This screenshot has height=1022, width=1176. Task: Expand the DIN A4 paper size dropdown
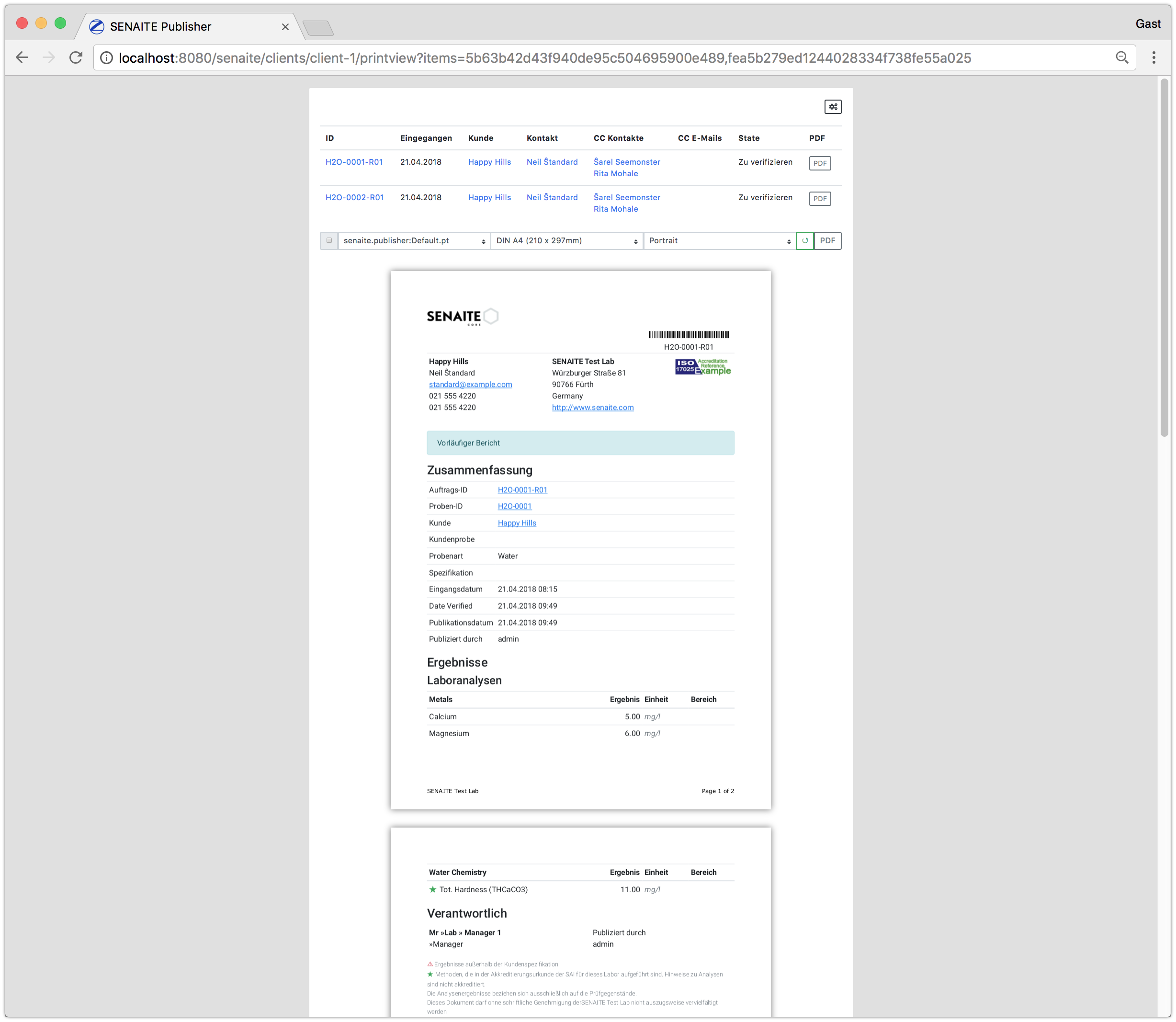pyautogui.click(x=566, y=241)
